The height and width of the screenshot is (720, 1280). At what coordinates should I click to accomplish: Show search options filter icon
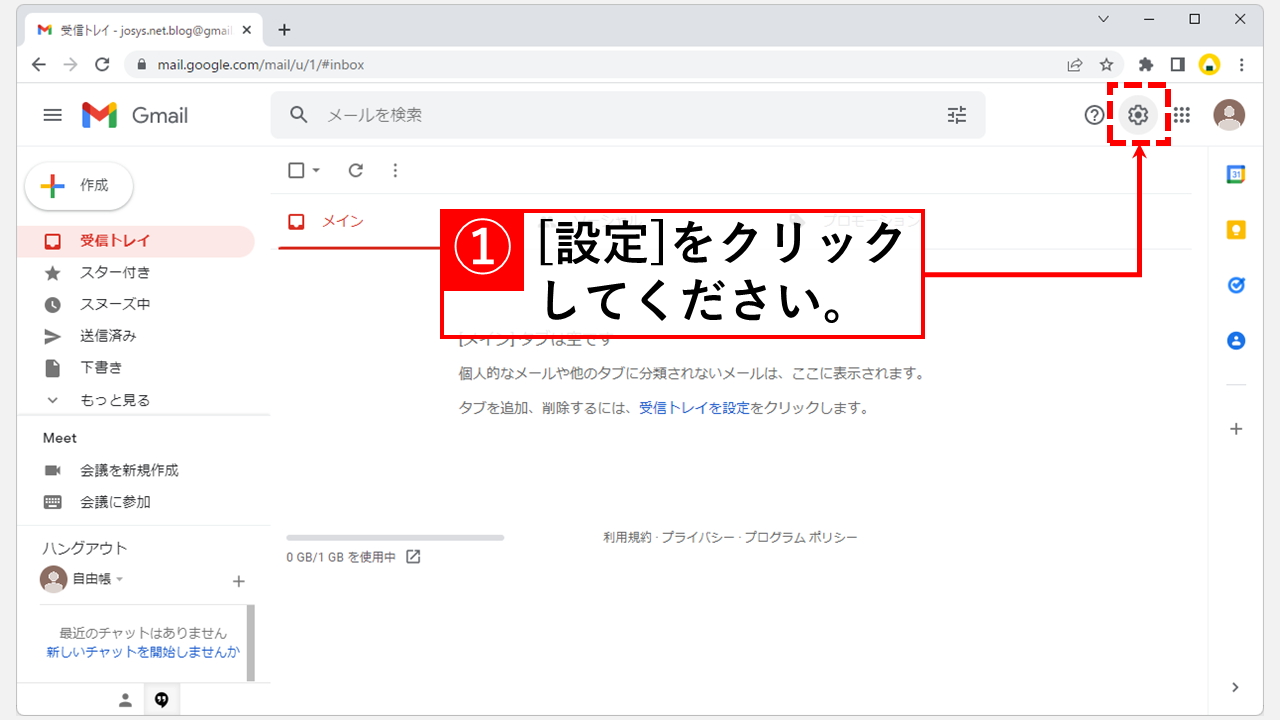(x=957, y=115)
